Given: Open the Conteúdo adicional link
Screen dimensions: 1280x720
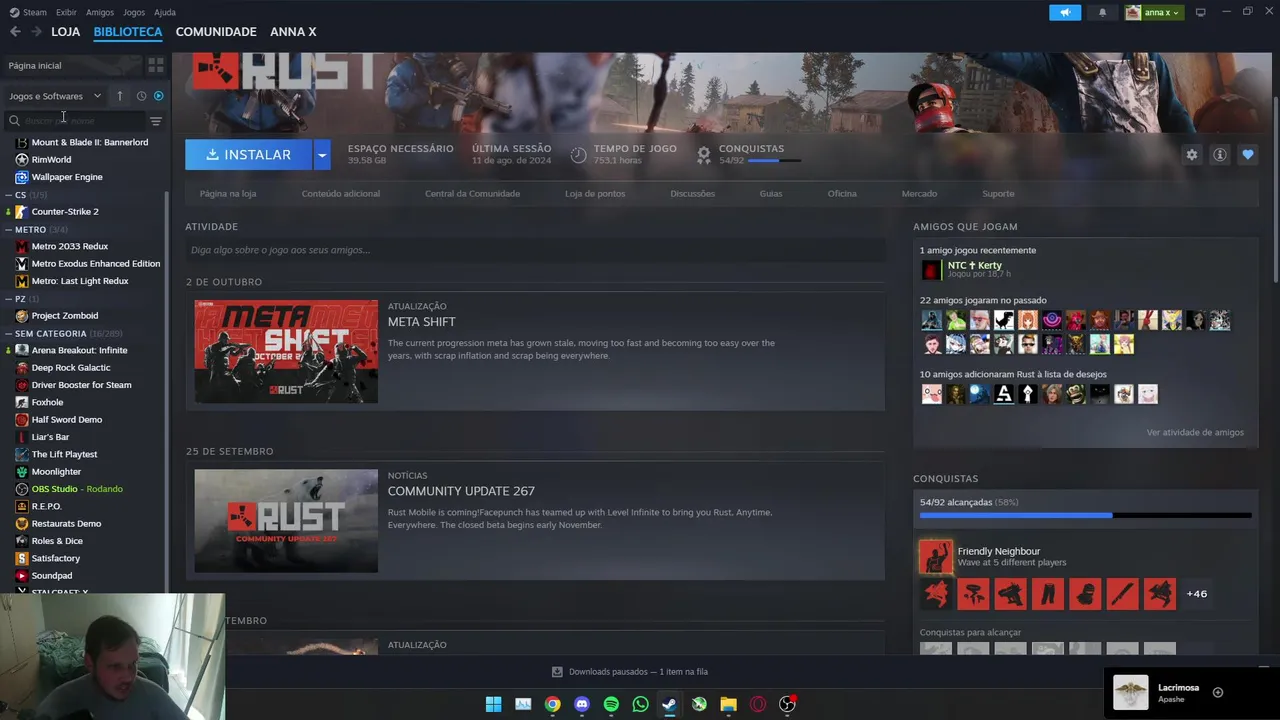Looking at the screenshot, I should coord(341,194).
